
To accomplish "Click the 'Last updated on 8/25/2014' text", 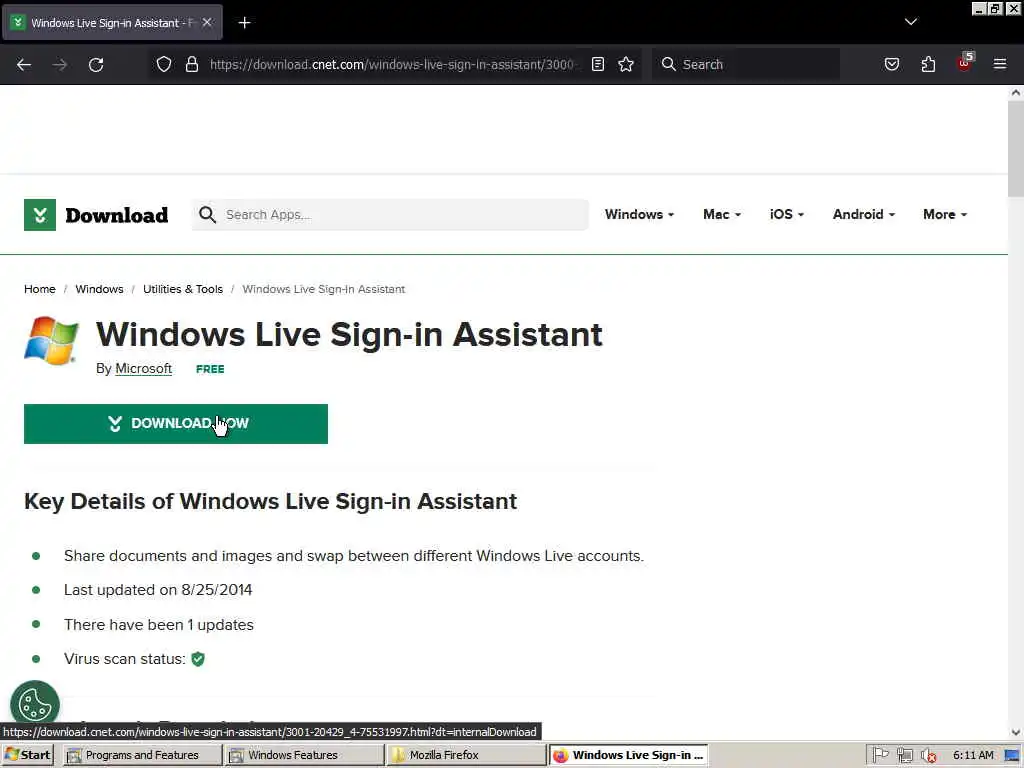I will coord(158,590).
